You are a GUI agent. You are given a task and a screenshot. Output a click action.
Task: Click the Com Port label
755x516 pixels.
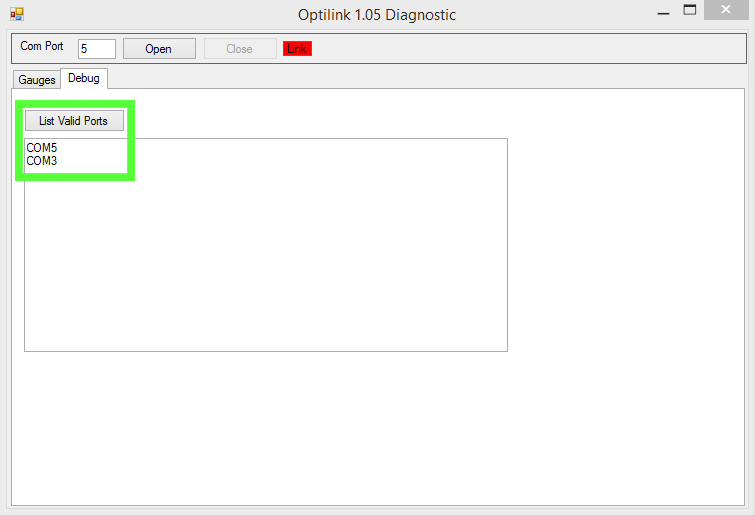(x=42, y=46)
